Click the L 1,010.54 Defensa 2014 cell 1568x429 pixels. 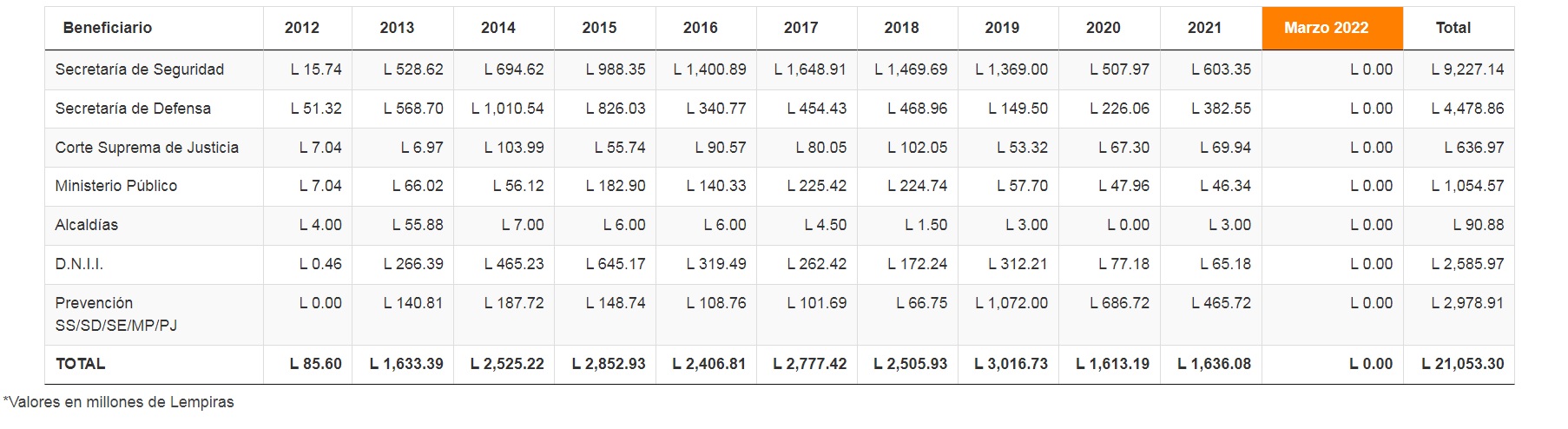[x=507, y=109]
